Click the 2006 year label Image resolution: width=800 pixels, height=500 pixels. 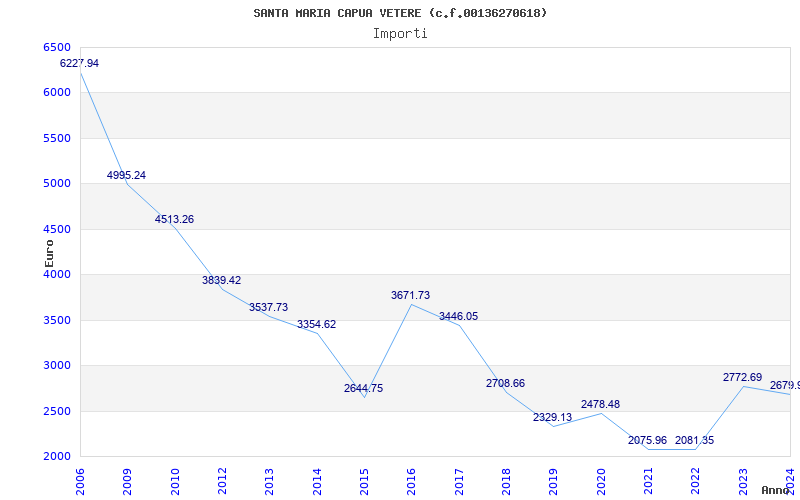pos(80,482)
